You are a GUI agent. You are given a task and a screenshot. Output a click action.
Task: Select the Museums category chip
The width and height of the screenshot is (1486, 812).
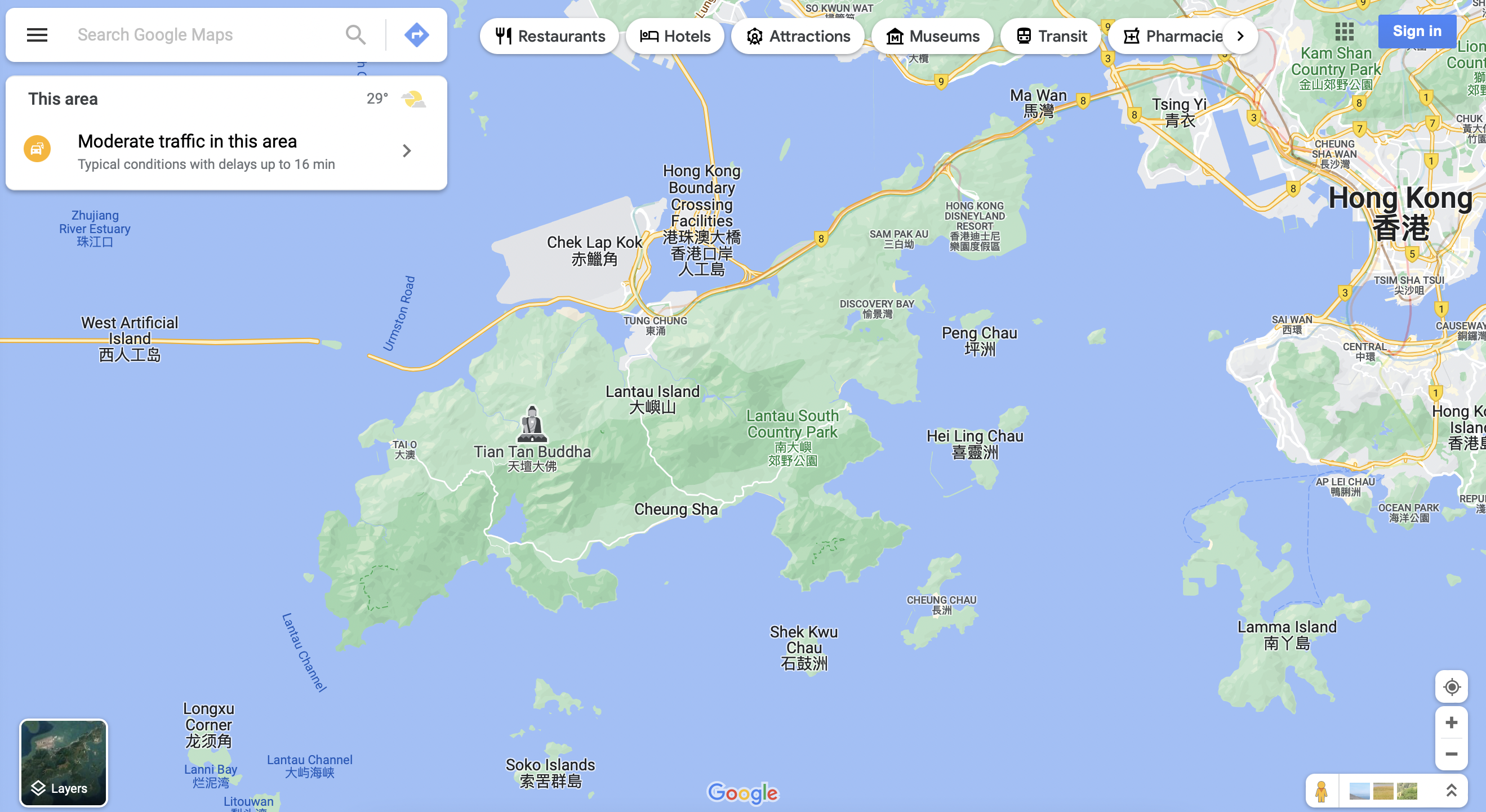(x=933, y=35)
